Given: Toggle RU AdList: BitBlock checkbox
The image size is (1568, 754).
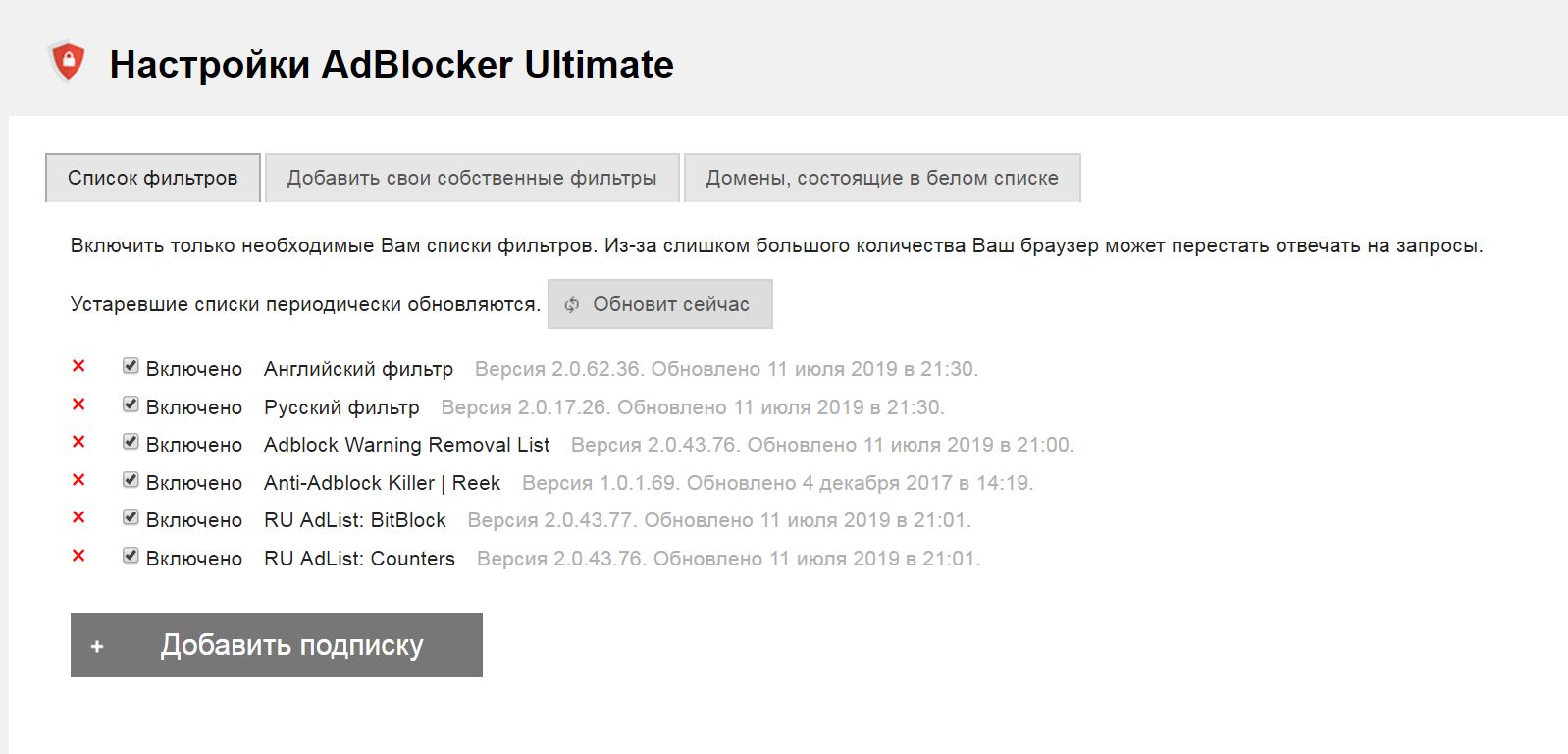Looking at the screenshot, I should pos(131,517).
